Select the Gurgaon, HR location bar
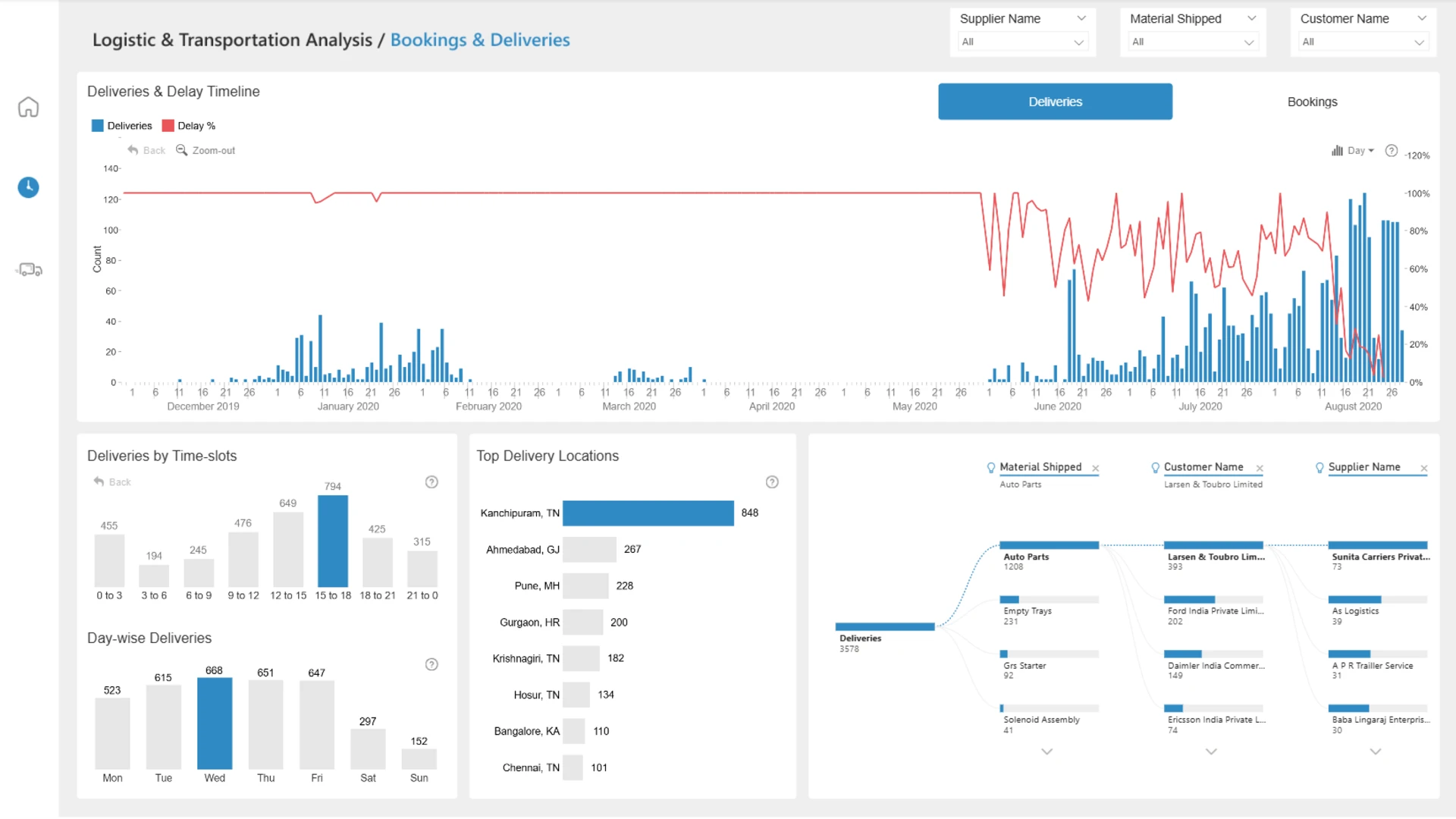Viewport: 1456px width, 819px height. [583, 623]
